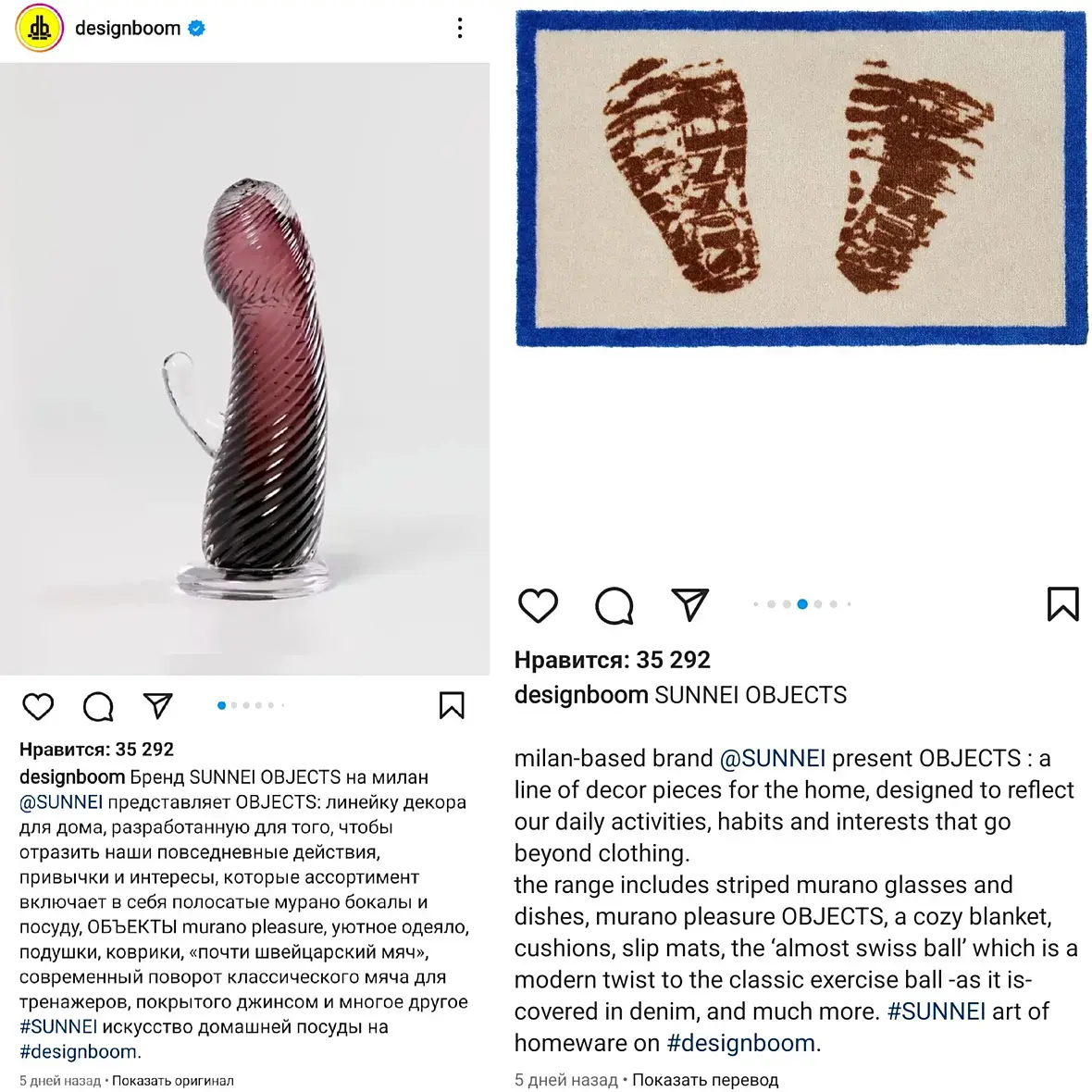Open #designboom hashtag in English caption
This screenshot has height=1092, width=1092.
(740, 1043)
